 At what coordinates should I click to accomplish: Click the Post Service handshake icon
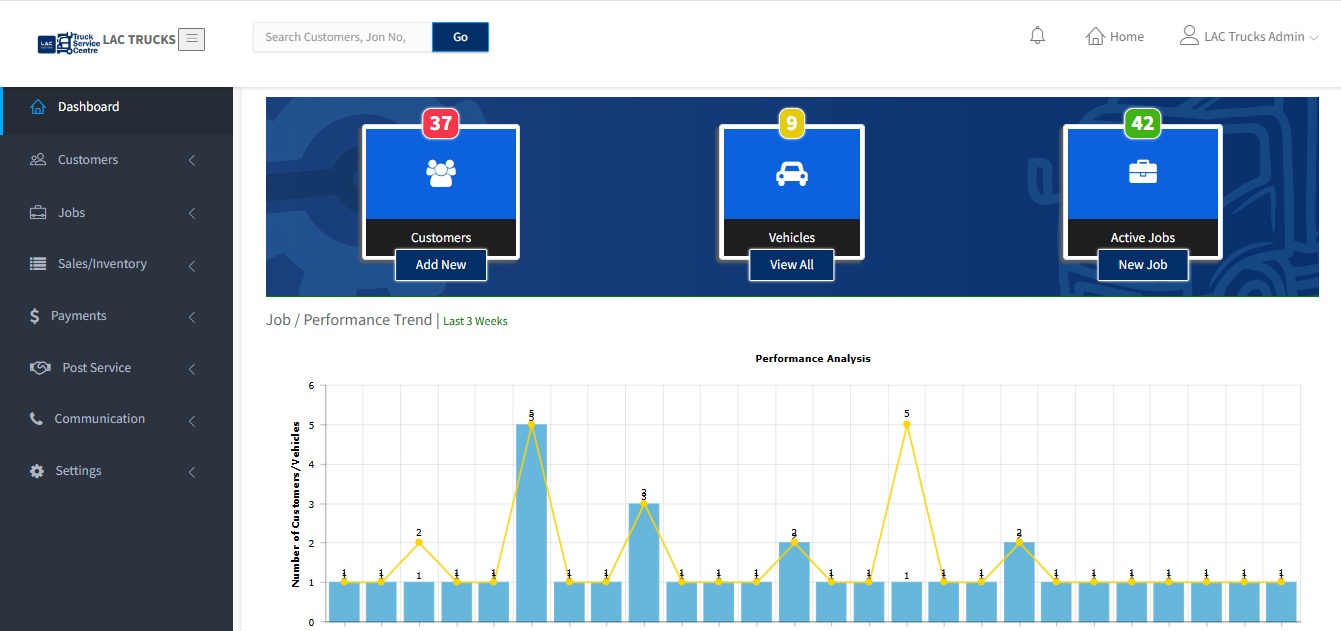[40, 368]
